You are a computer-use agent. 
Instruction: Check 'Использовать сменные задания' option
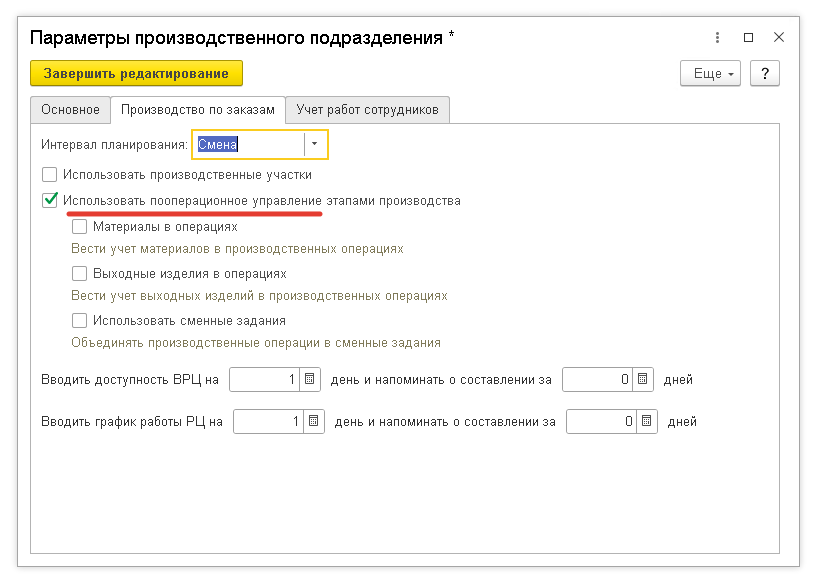(x=80, y=321)
